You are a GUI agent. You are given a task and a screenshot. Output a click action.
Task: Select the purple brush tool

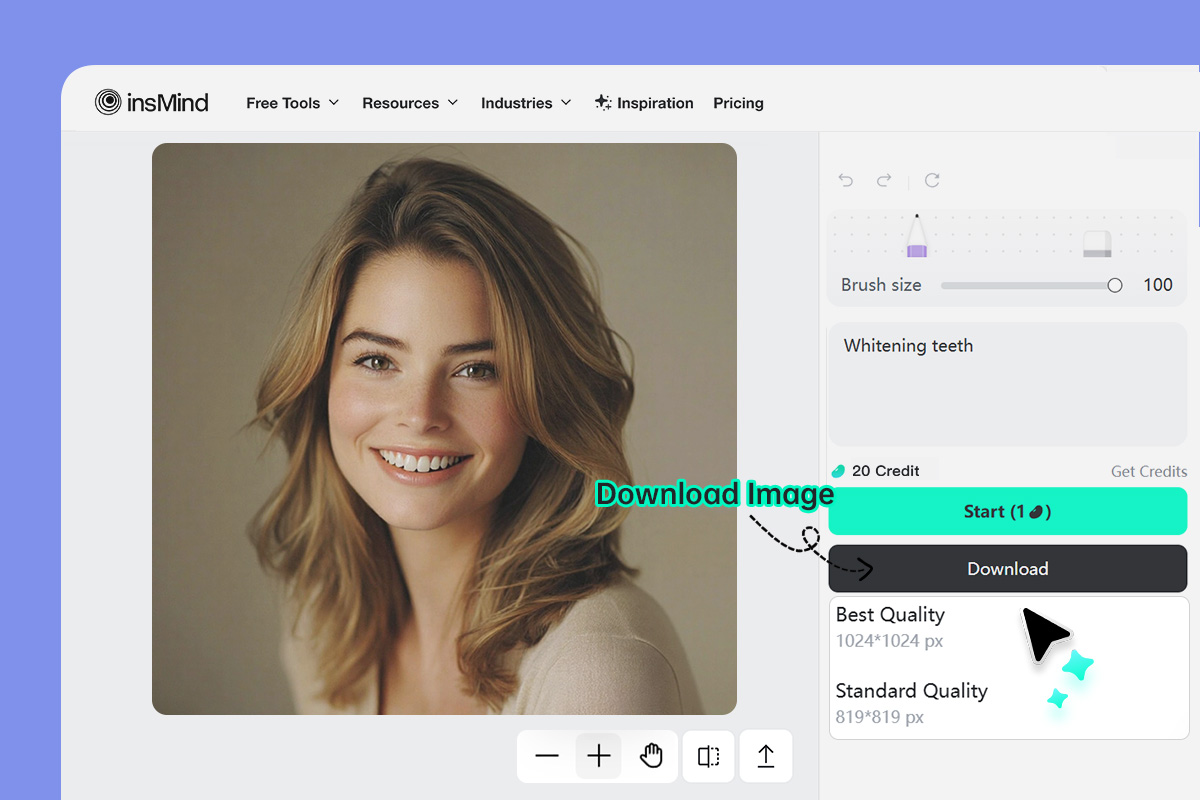(x=917, y=237)
